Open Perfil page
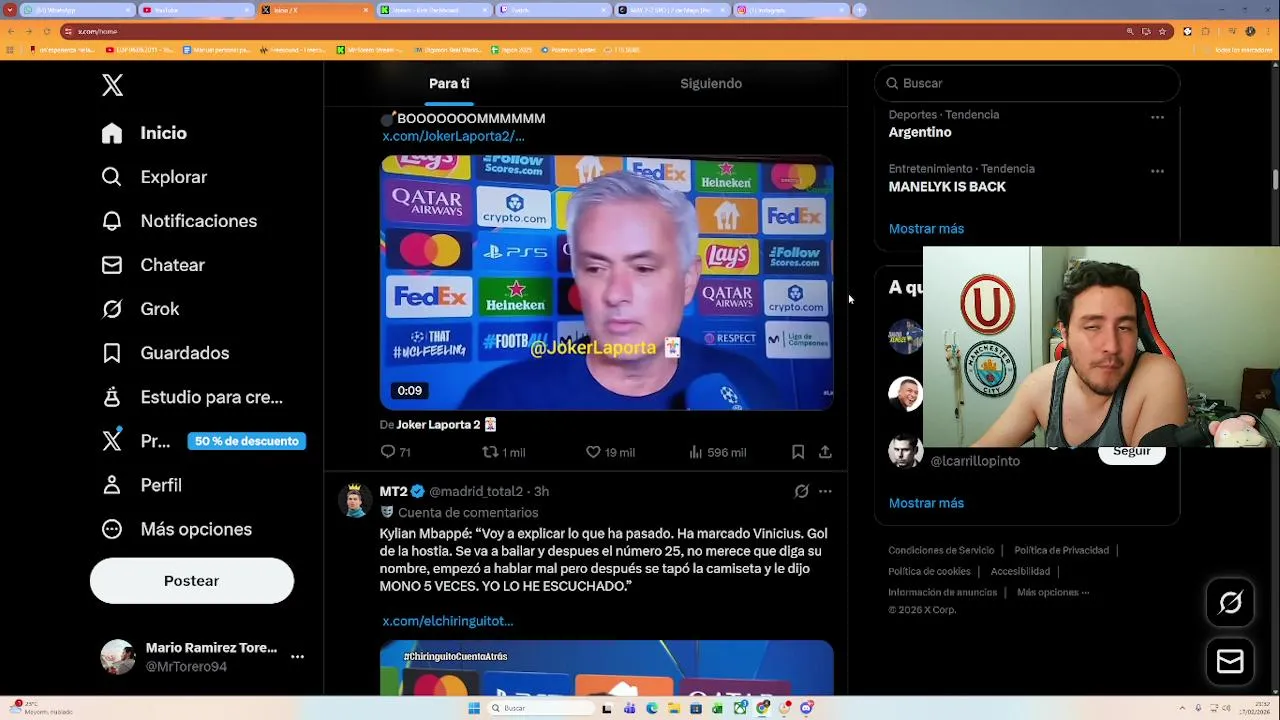 142,485
